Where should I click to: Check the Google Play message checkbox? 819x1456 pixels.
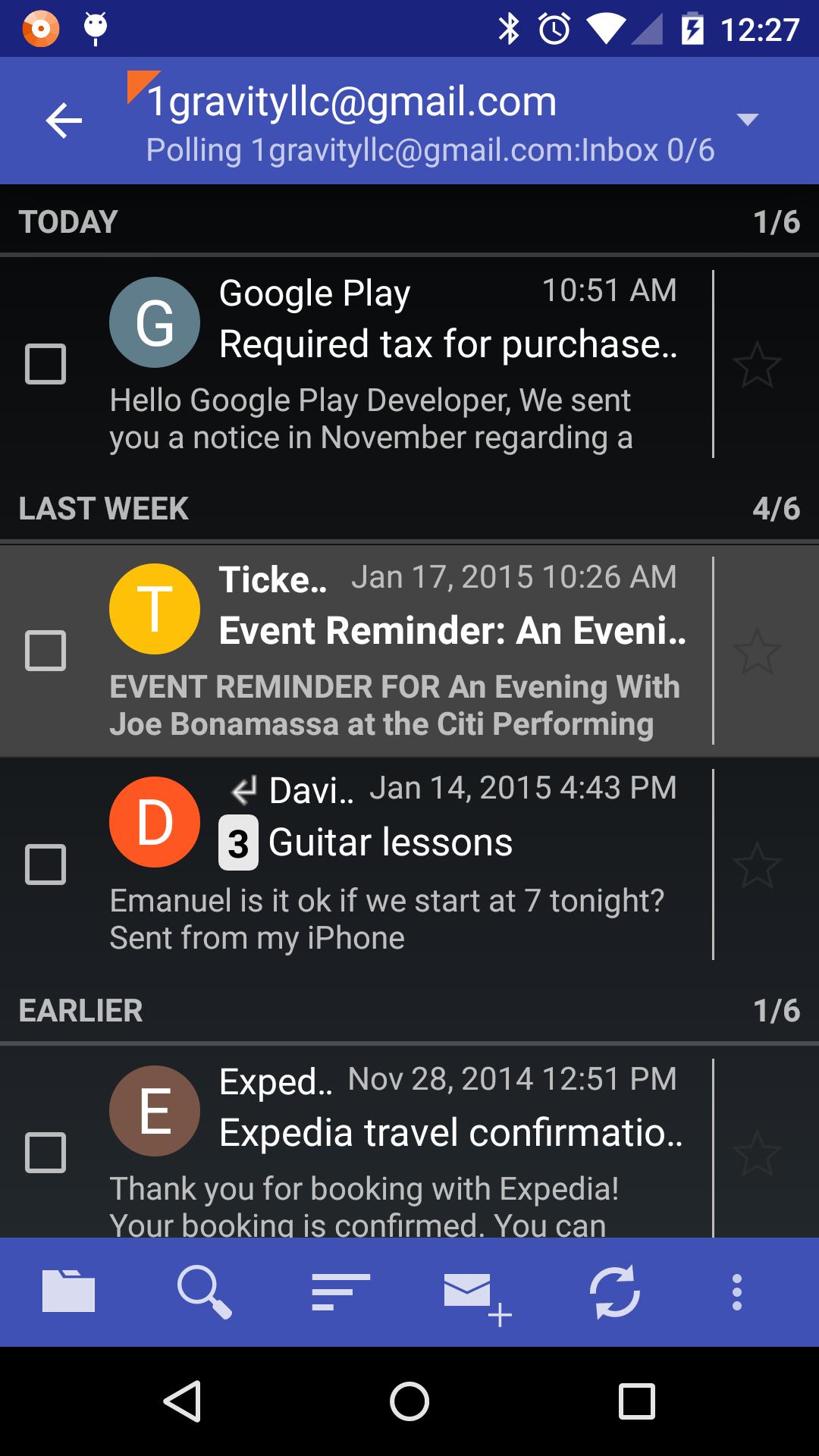[x=45, y=364]
